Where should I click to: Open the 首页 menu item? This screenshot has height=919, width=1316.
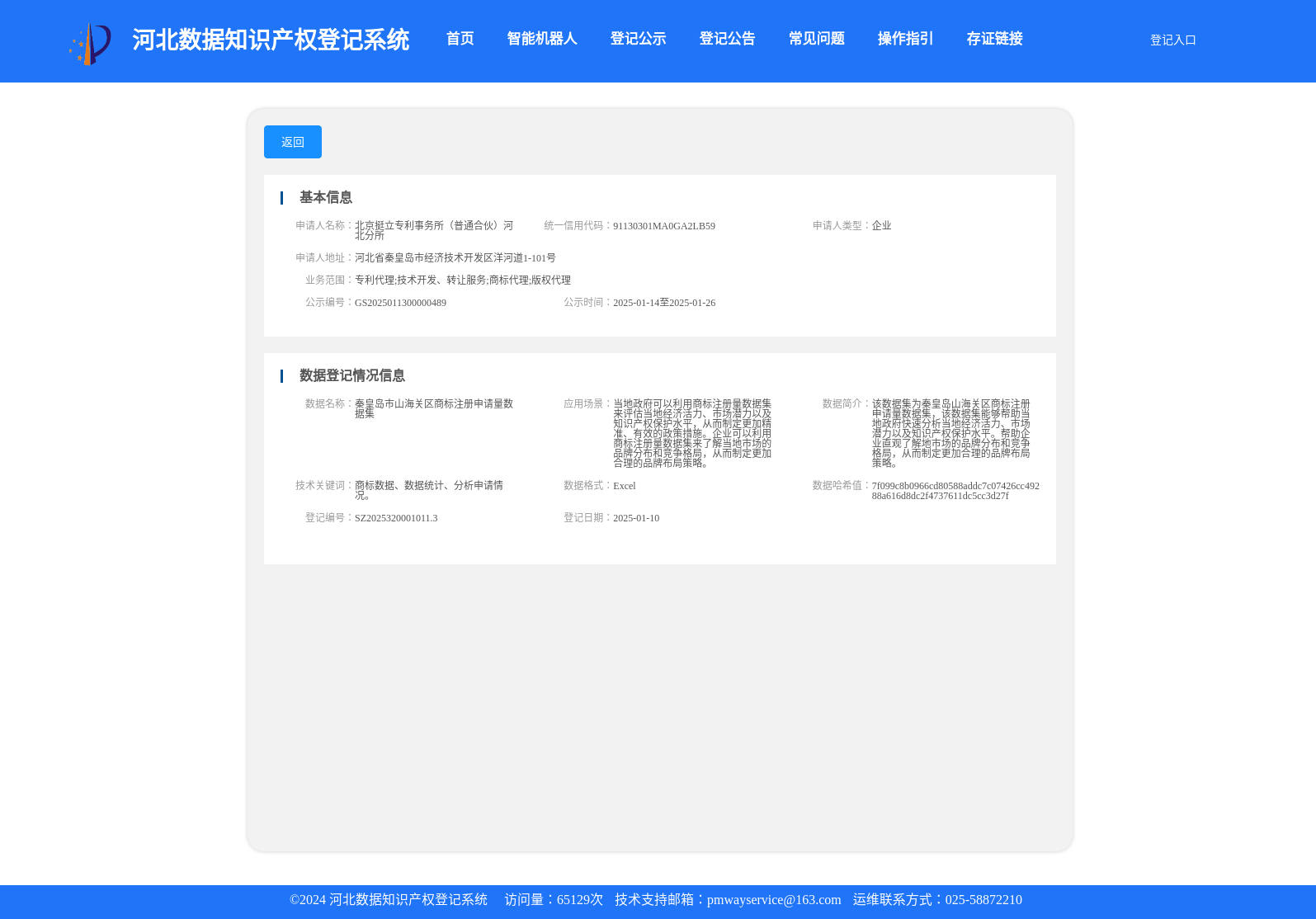click(x=460, y=39)
